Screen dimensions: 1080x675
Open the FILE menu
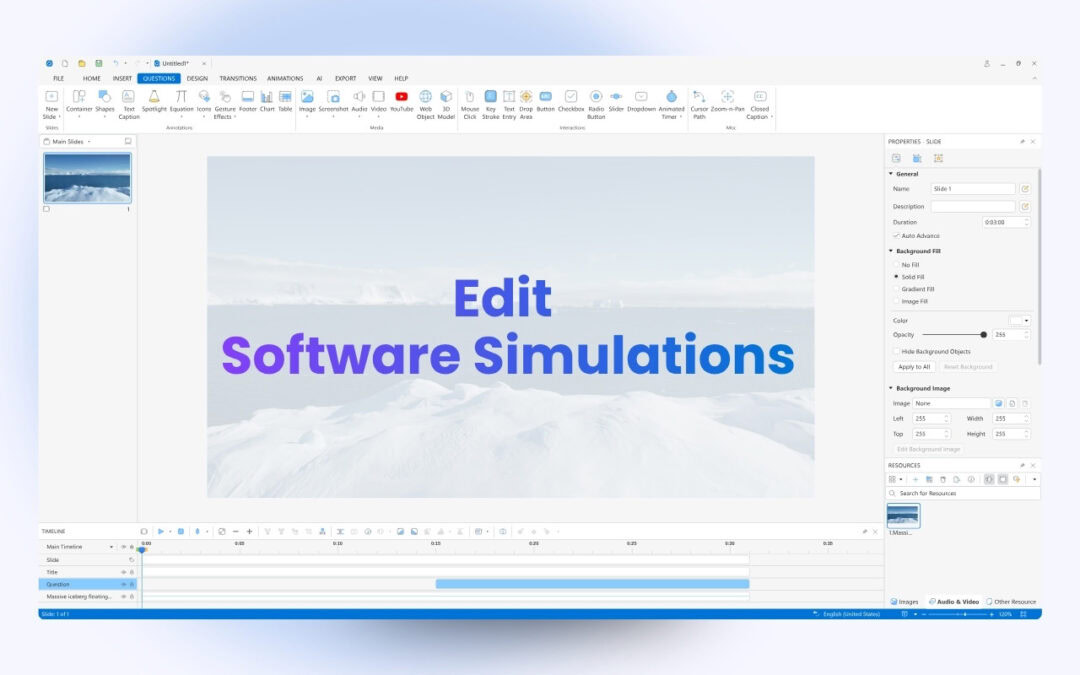pos(59,79)
